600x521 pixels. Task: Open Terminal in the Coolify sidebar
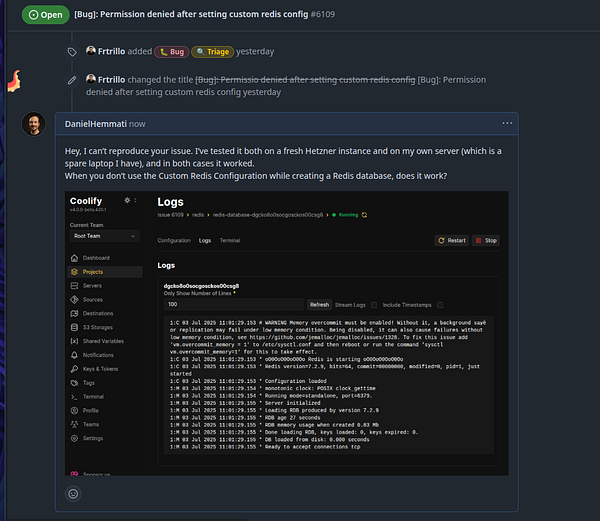pos(93,397)
